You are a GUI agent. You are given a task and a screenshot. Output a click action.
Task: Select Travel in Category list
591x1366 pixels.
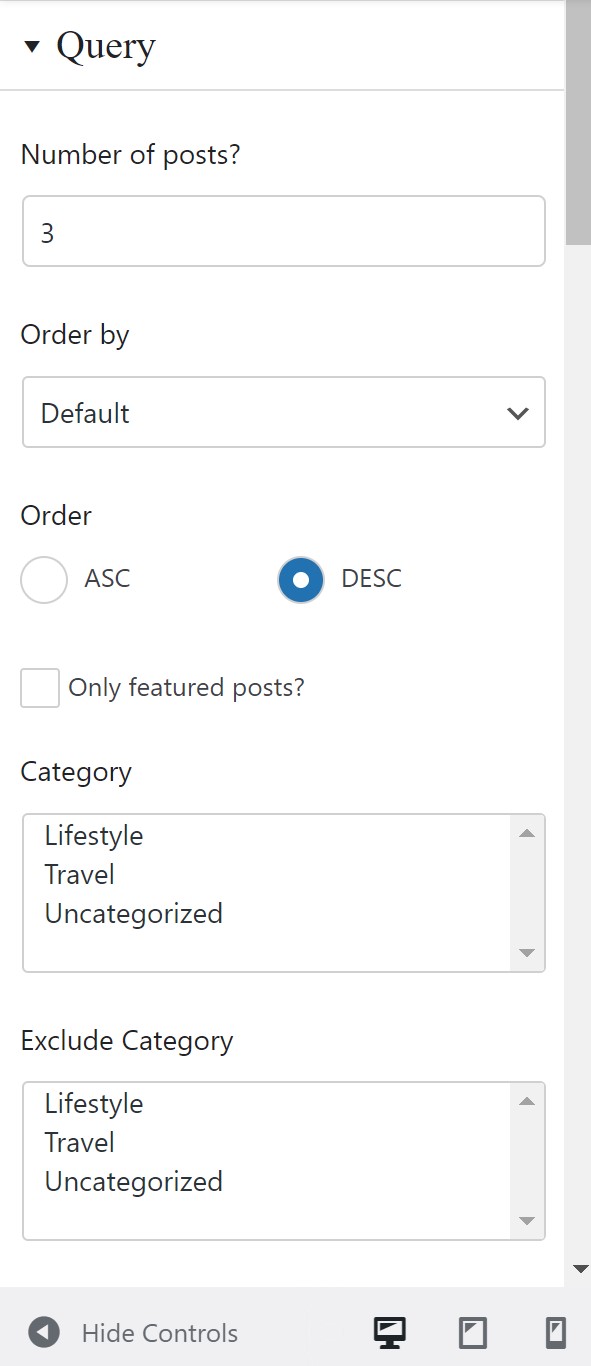[x=80, y=875]
